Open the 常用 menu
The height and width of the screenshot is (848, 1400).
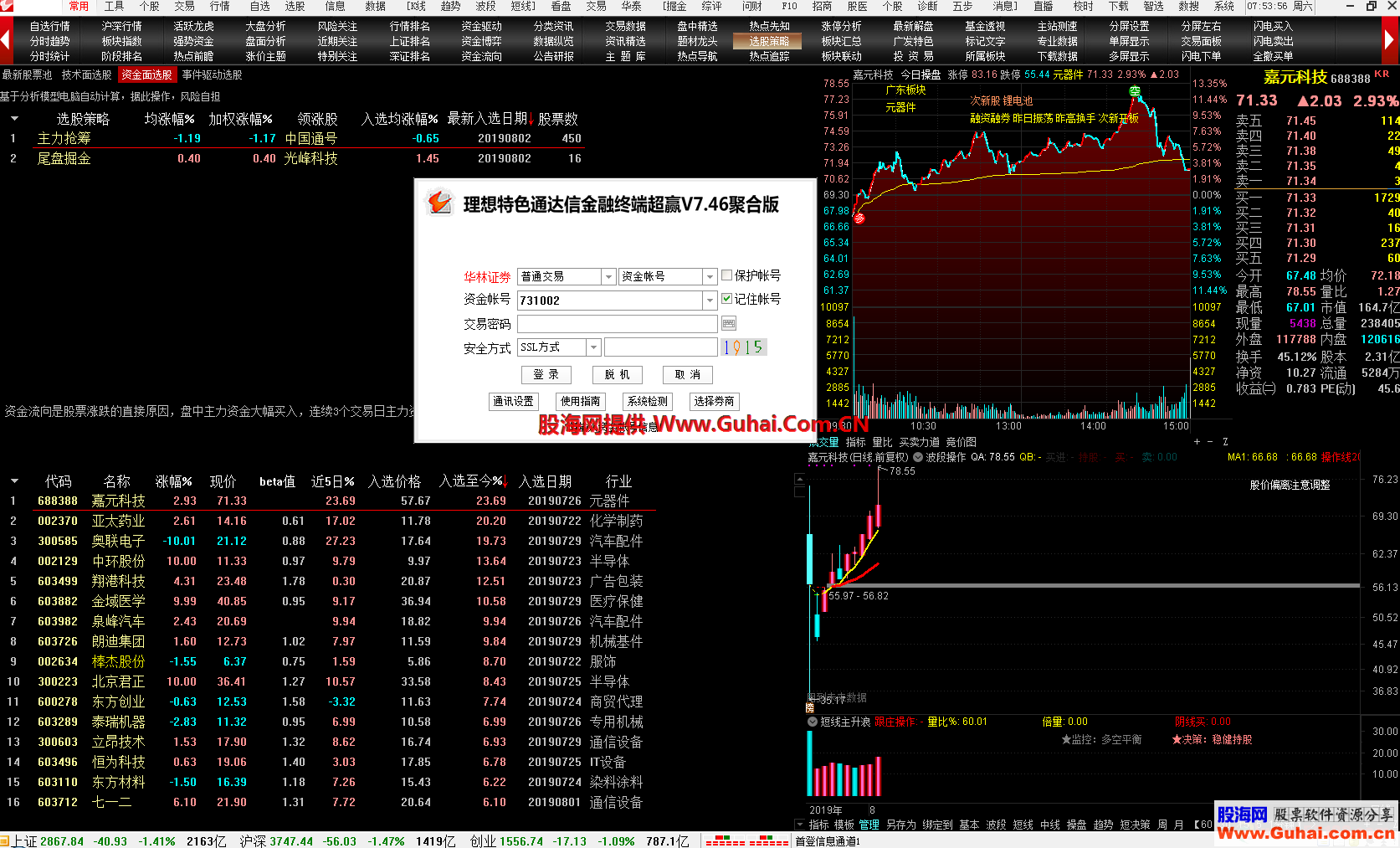click(x=79, y=6)
